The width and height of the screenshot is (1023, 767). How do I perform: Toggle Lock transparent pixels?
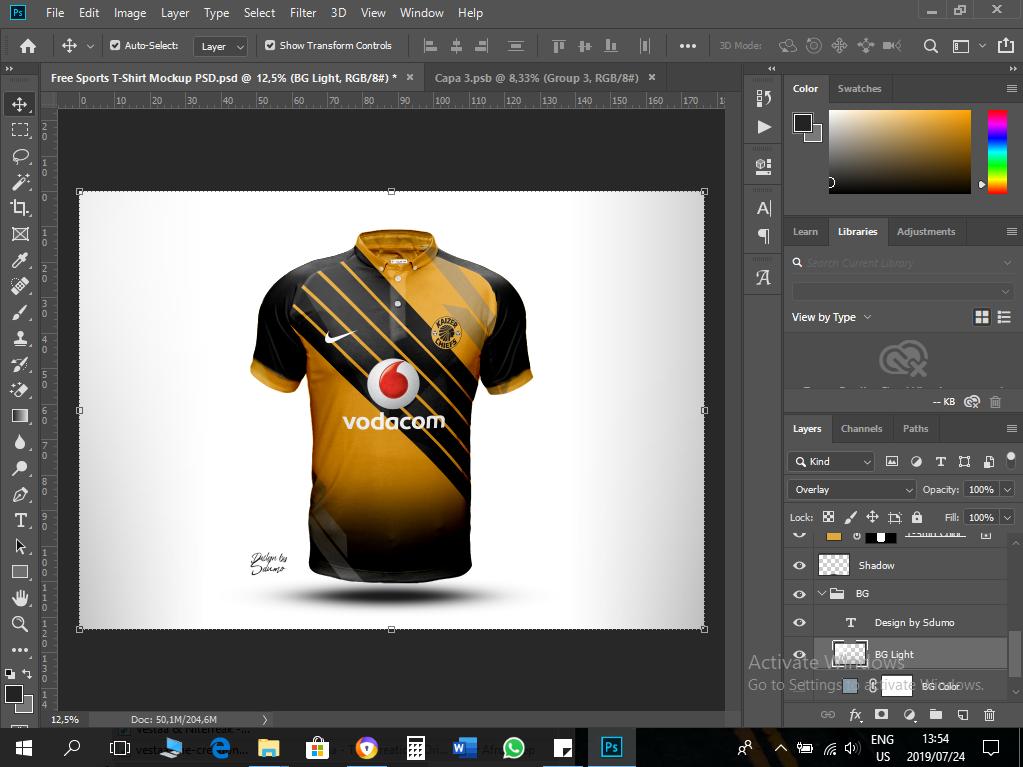tap(828, 517)
